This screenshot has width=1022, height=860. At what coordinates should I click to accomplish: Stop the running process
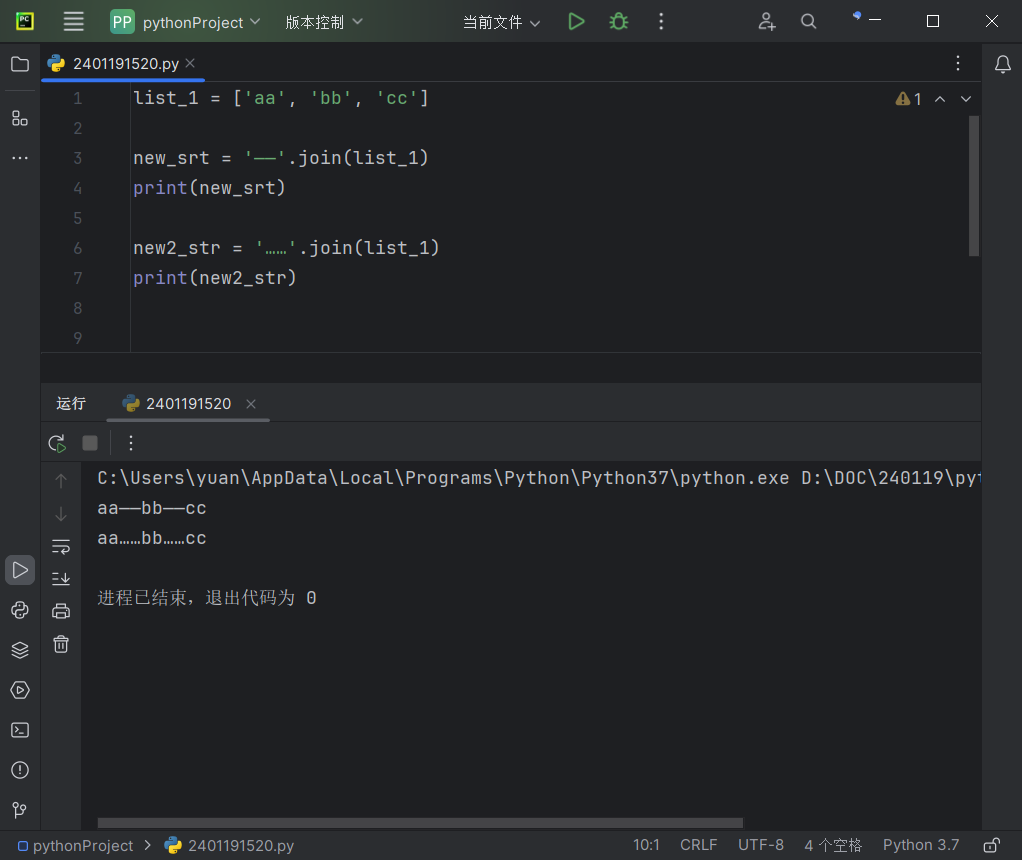[90, 443]
